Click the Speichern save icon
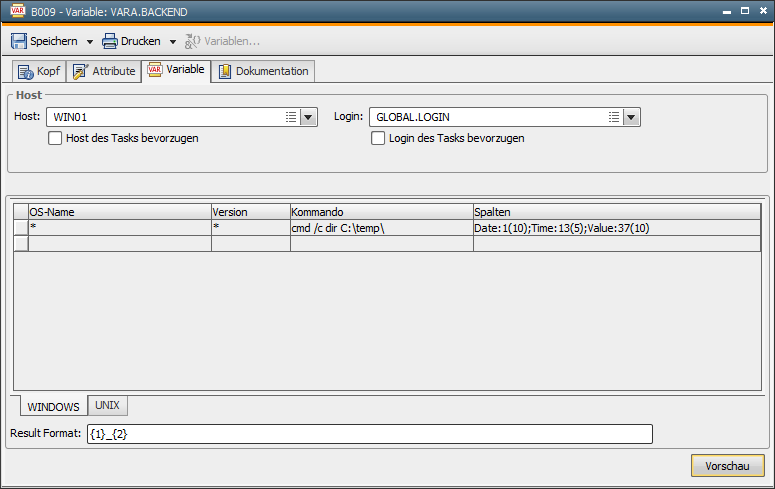Screen dimensions: 775x489 pos(19,42)
